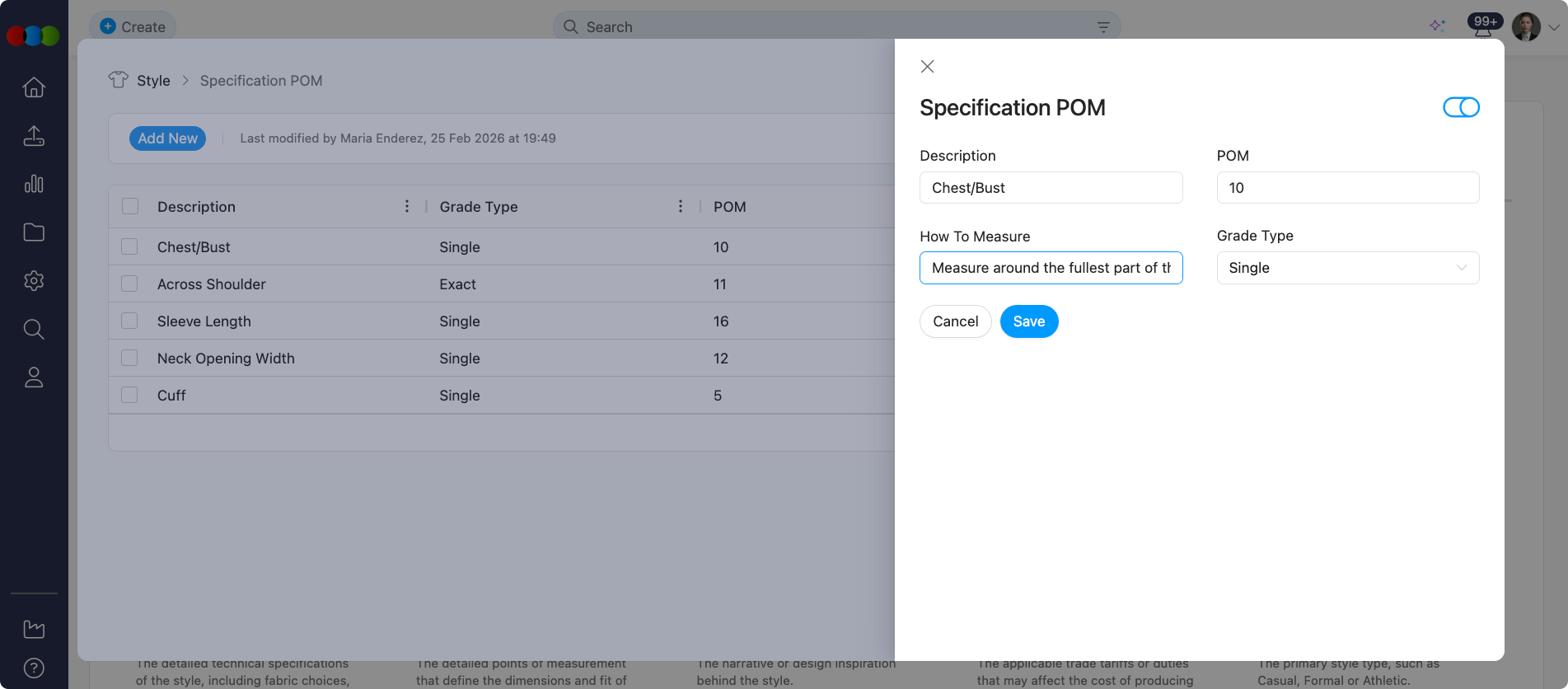The height and width of the screenshot is (689, 1568).
Task: Select the Sleeve Length row text
Action: click(204, 321)
